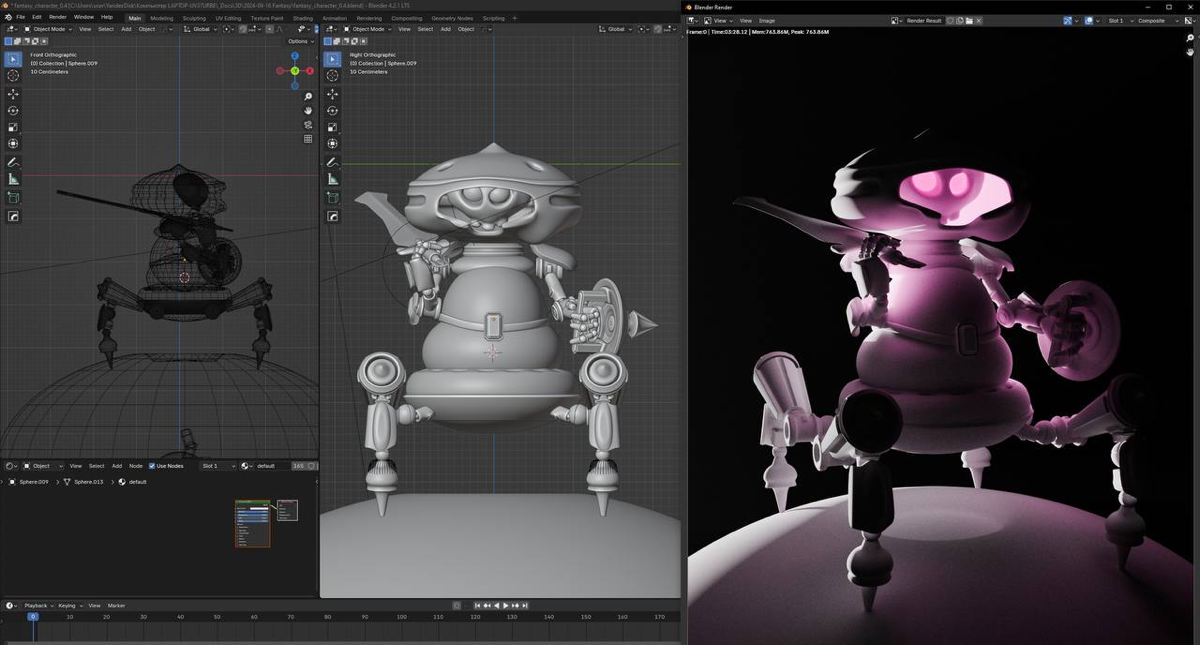The image size is (1200, 645).
Task: Toggle camera view in the Front Orthographic viewport
Action: pyautogui.click(x=308, y=125)
